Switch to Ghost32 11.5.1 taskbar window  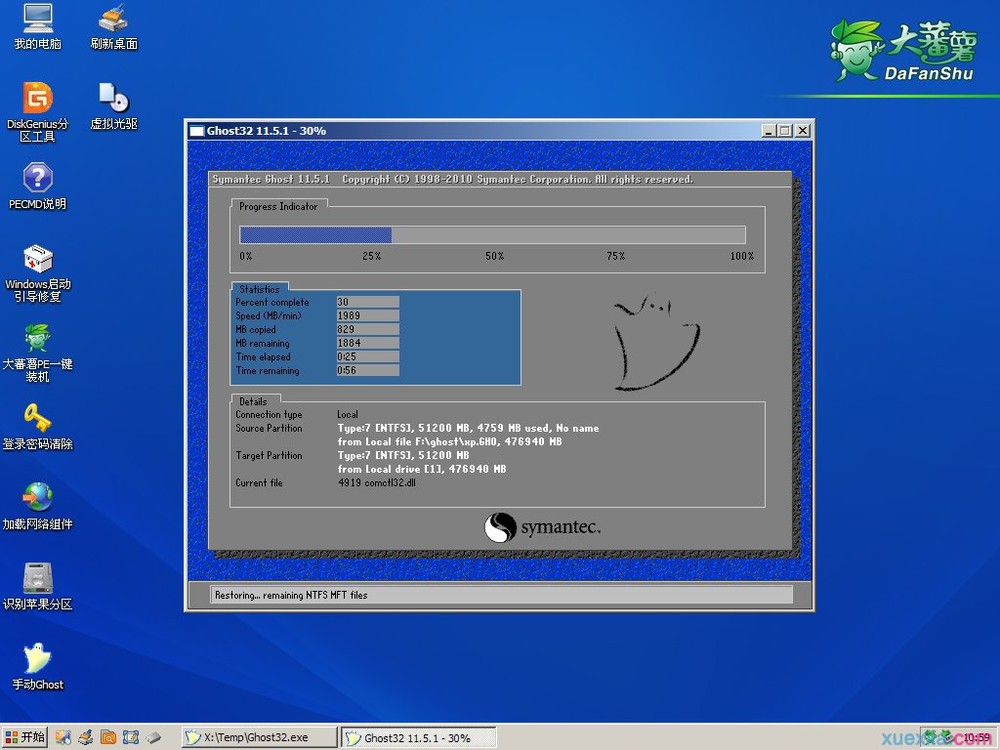click(x=417, y=737)
